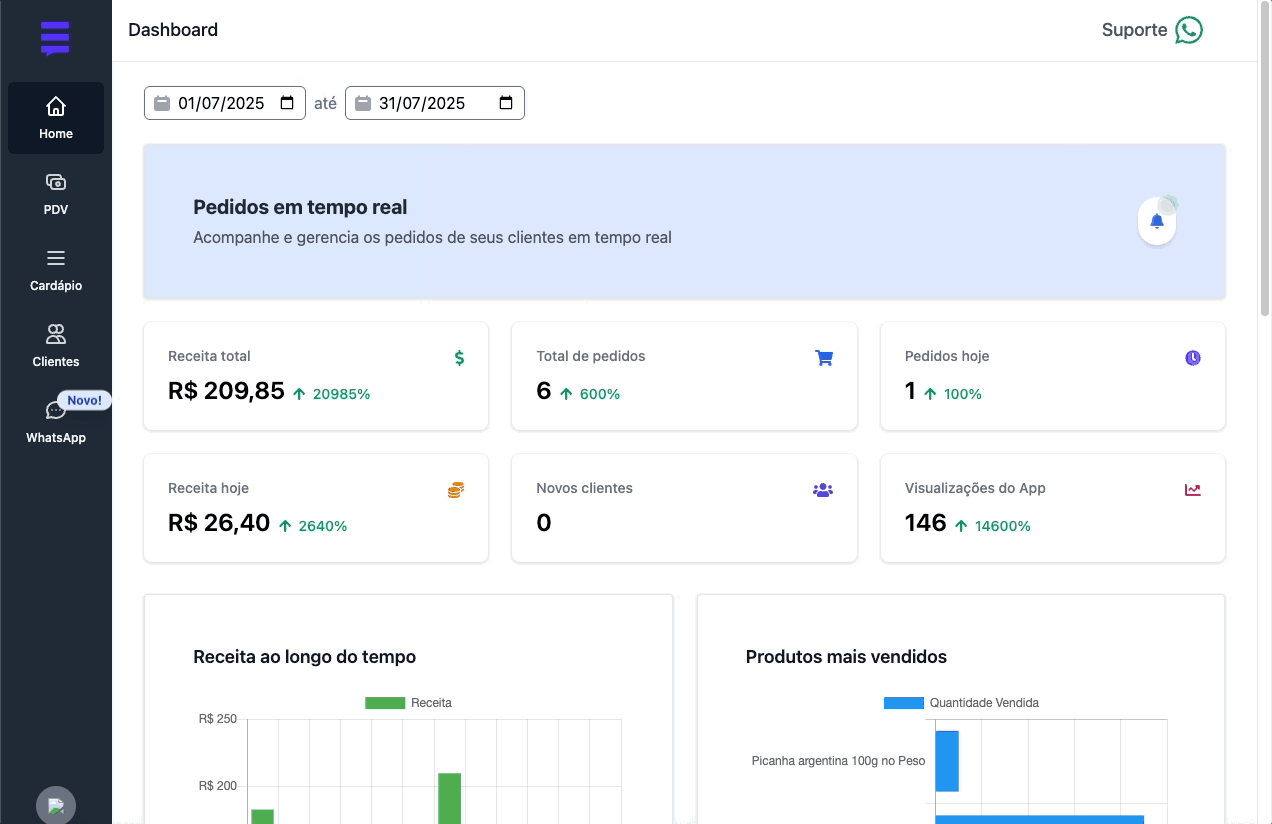Viewport: 1272px width, 824px height.
Task: Click the blue shopping cart icon
Action: pyautogui.click(x=824, y=358)
